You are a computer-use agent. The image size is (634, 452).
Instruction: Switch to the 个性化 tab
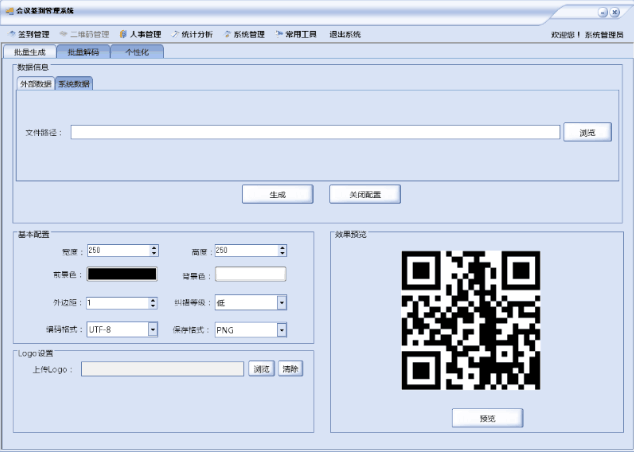137,51
